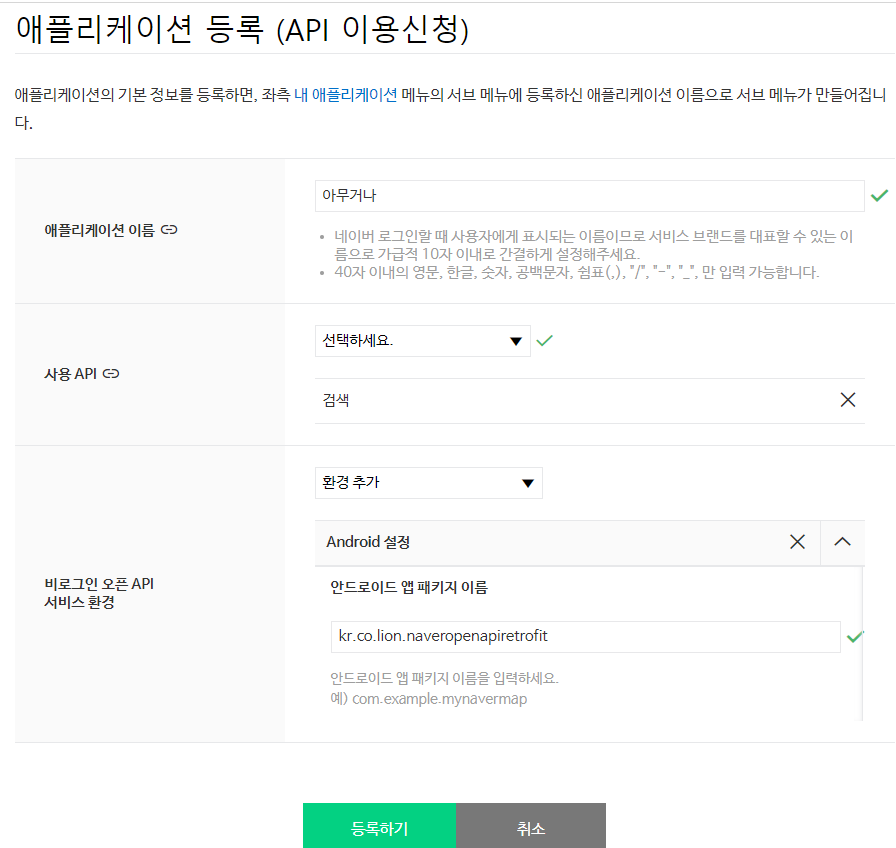
Task: Open the 내 애플리케이션 link
Action: coord(346,95)
